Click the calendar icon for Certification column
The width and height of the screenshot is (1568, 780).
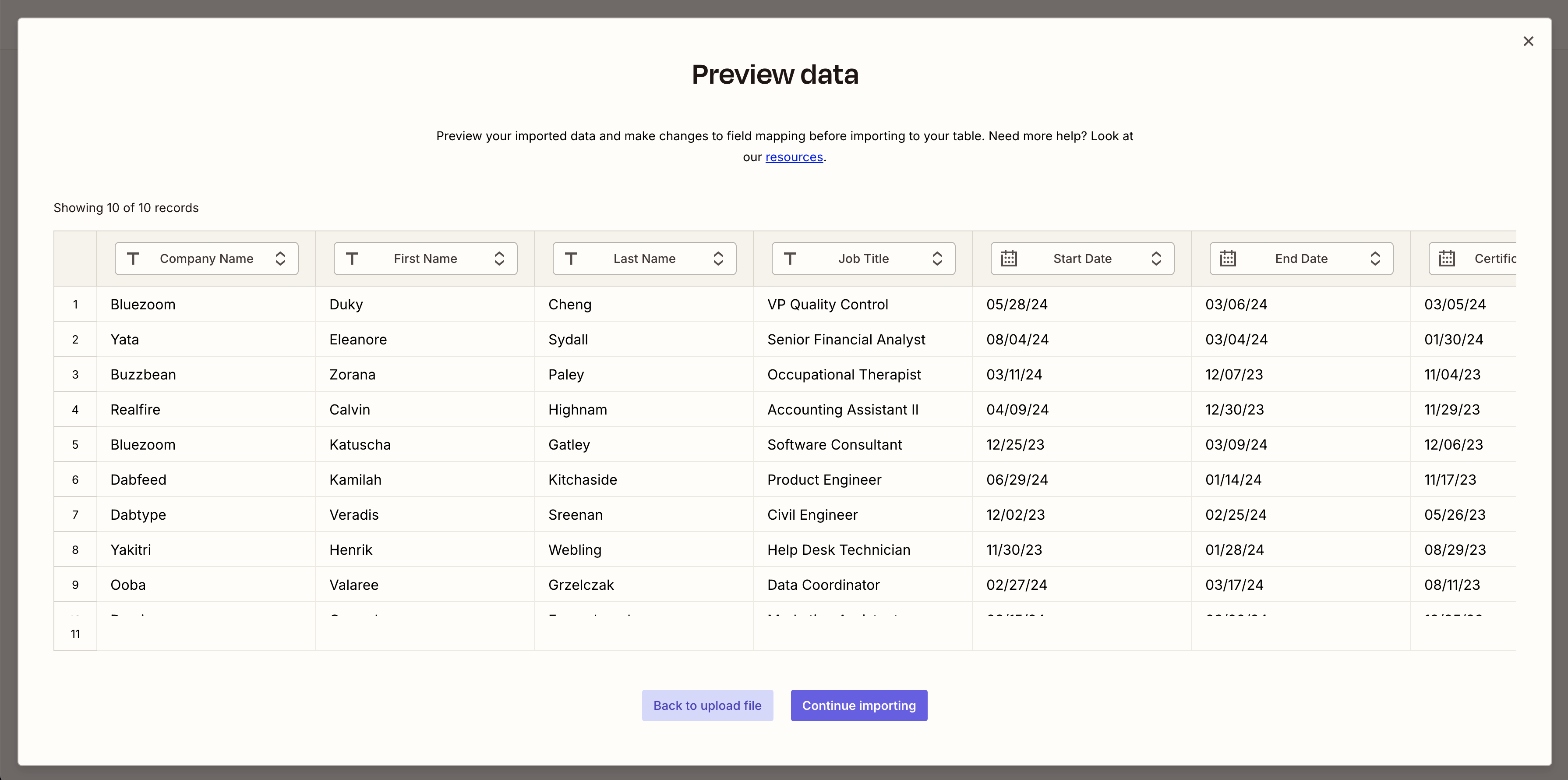(1447, 259)
